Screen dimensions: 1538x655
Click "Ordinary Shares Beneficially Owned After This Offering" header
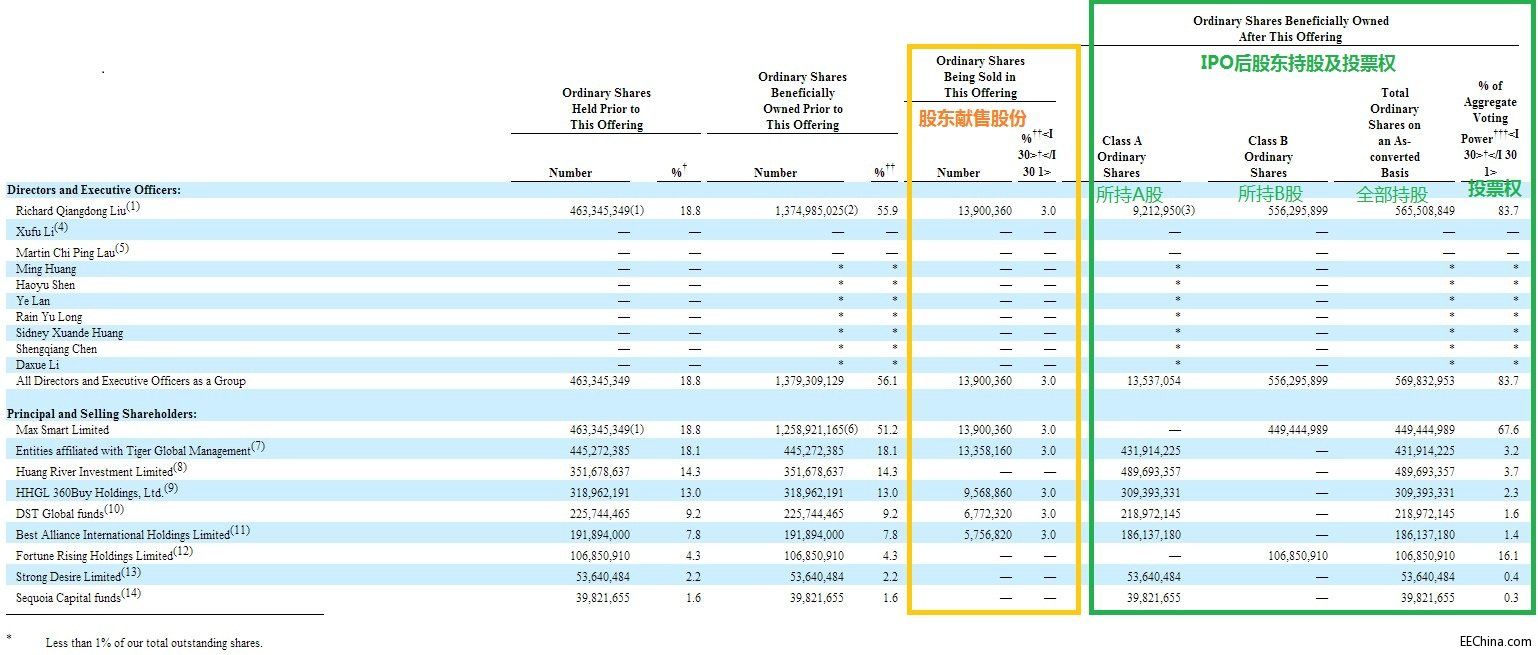pos(1291,29)
